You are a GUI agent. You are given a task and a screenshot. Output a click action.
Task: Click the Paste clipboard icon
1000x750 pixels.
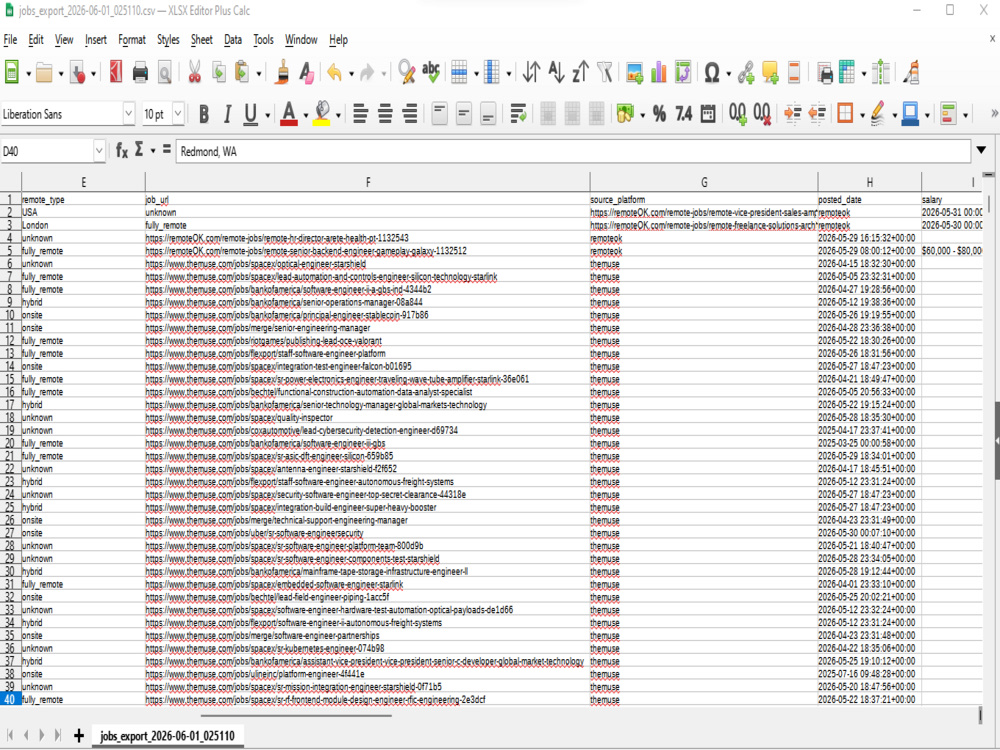click(x=242, y=73)
